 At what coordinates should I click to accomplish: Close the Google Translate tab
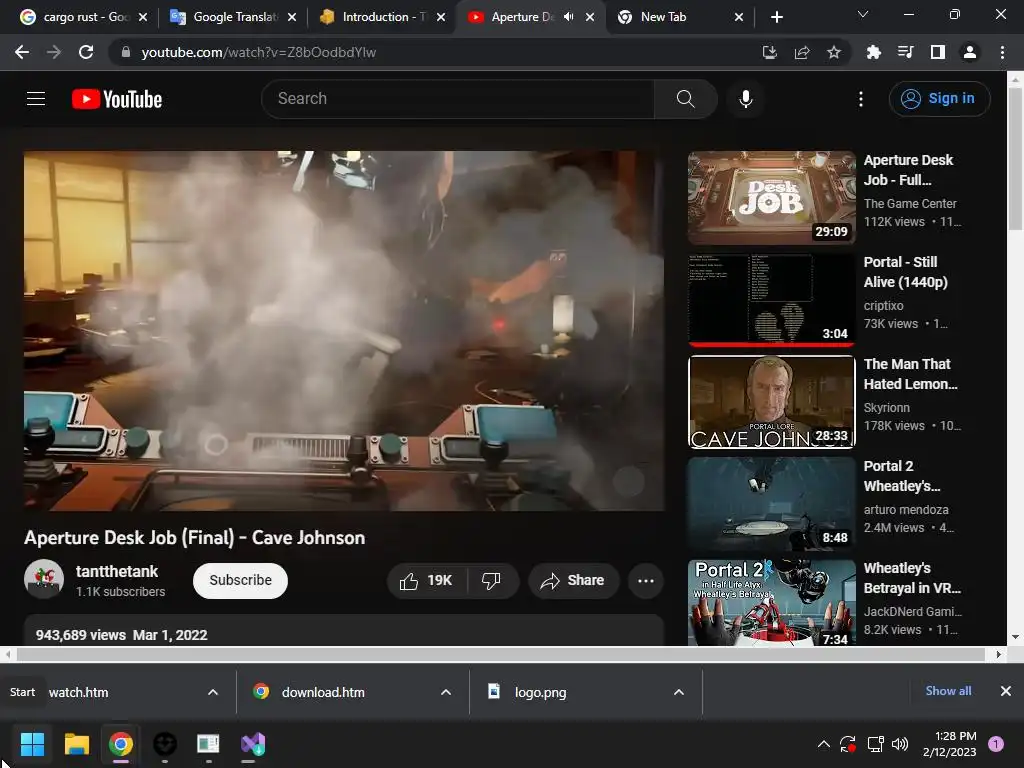(292, 17)
